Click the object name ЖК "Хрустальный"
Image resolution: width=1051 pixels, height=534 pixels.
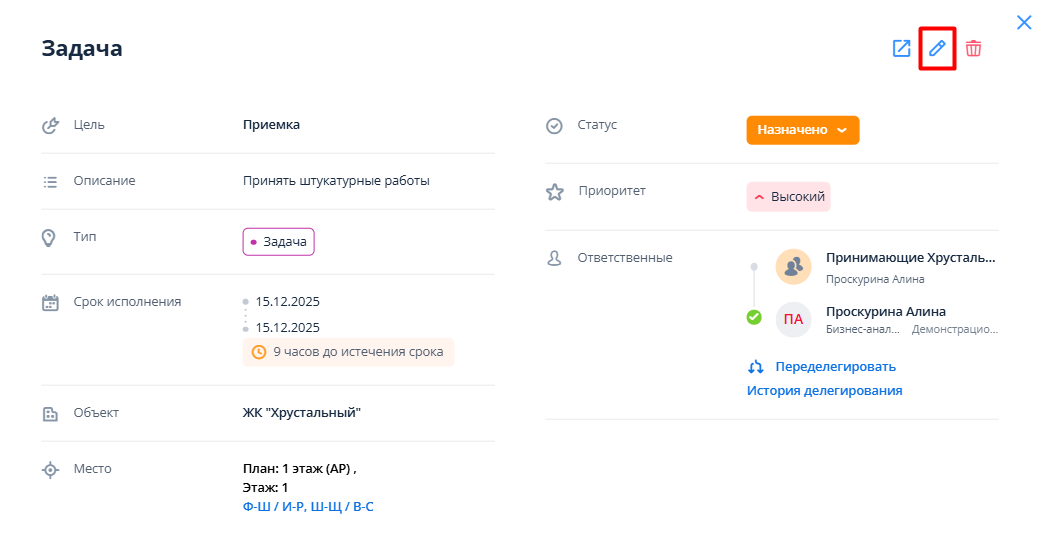pos(301,413)
